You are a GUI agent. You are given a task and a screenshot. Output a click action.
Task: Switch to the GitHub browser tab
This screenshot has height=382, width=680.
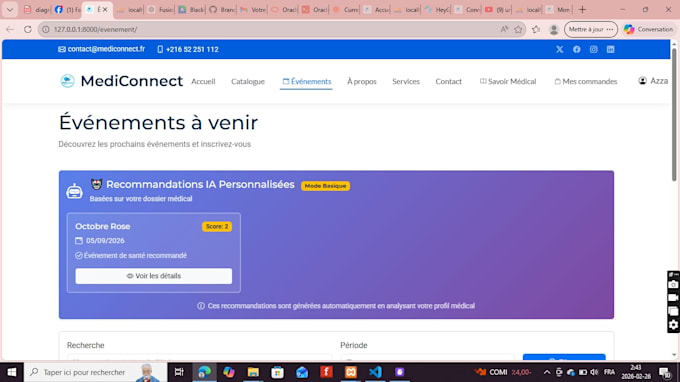point(222,10)
